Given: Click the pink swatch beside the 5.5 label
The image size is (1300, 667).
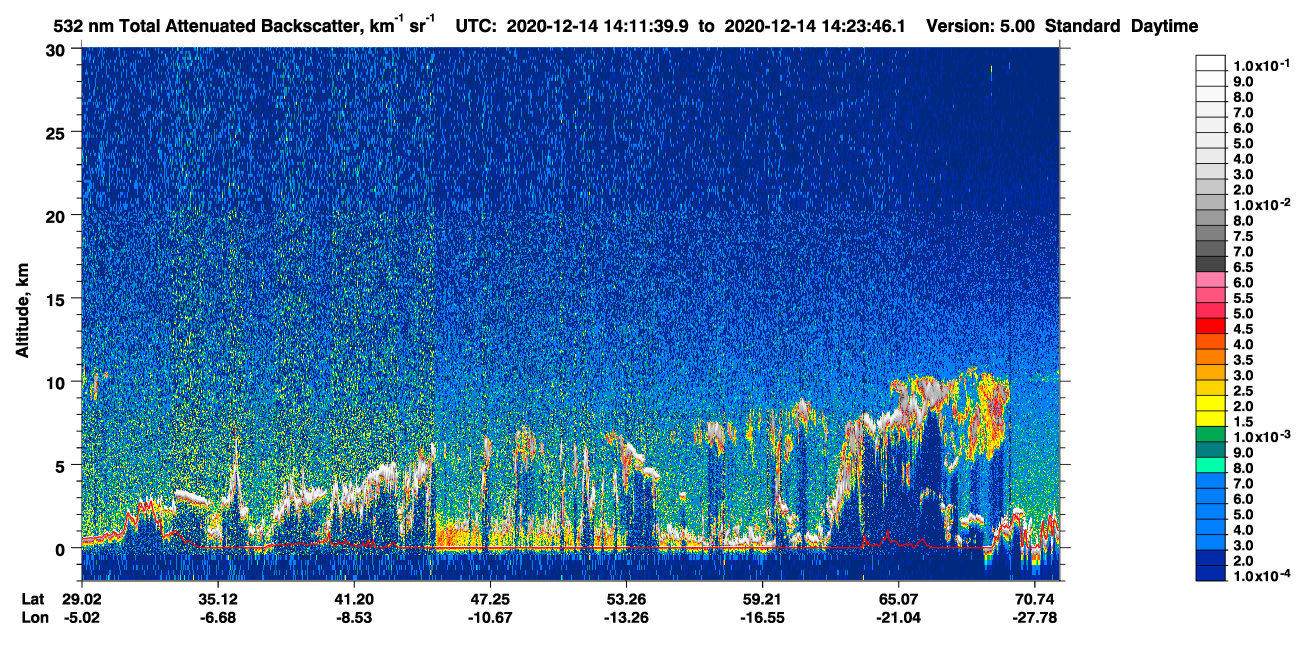Looking at the screenshot, I should point(1210,296).
